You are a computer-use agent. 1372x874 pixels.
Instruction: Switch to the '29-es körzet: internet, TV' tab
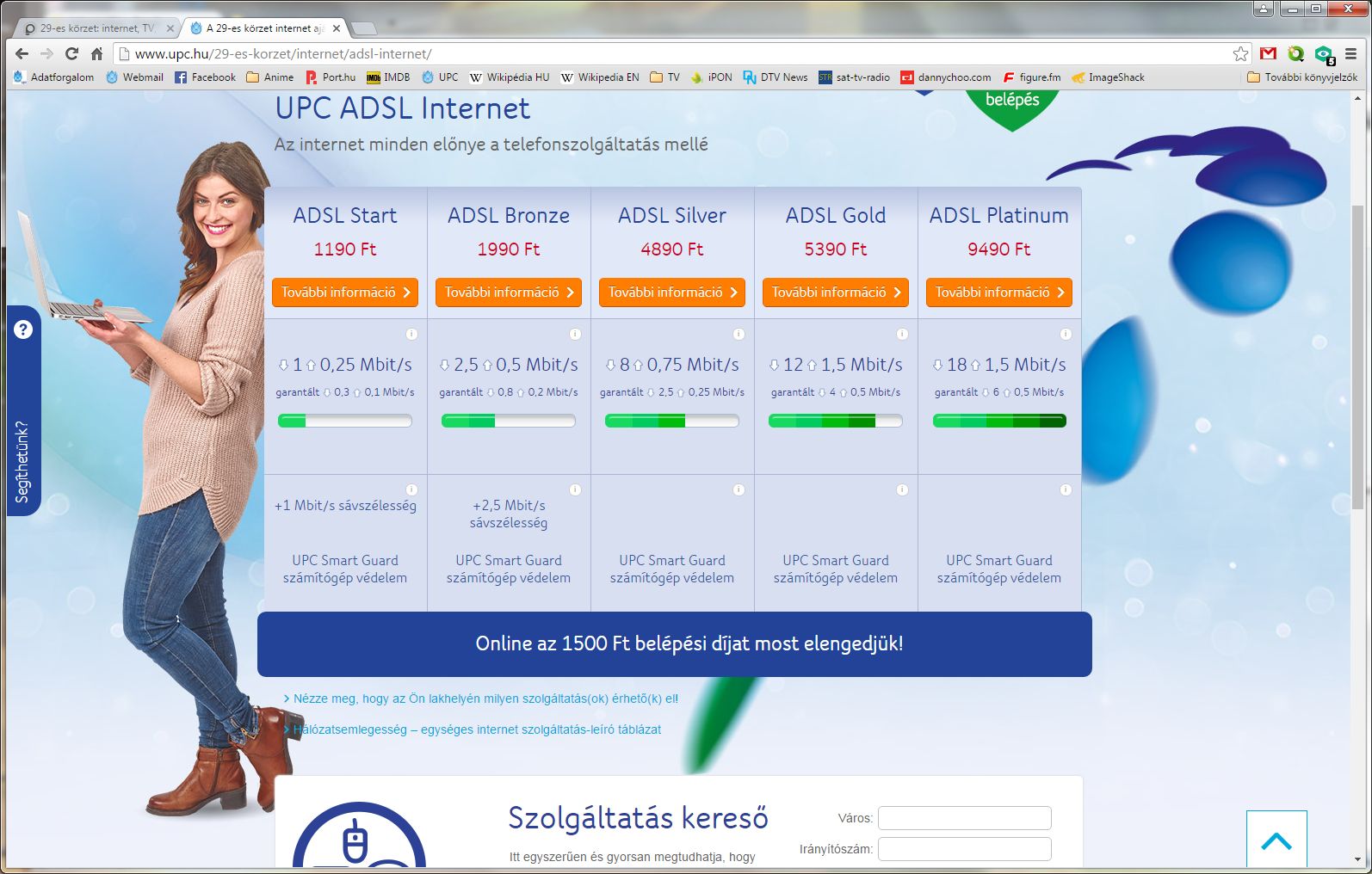(x=95, y=28)
